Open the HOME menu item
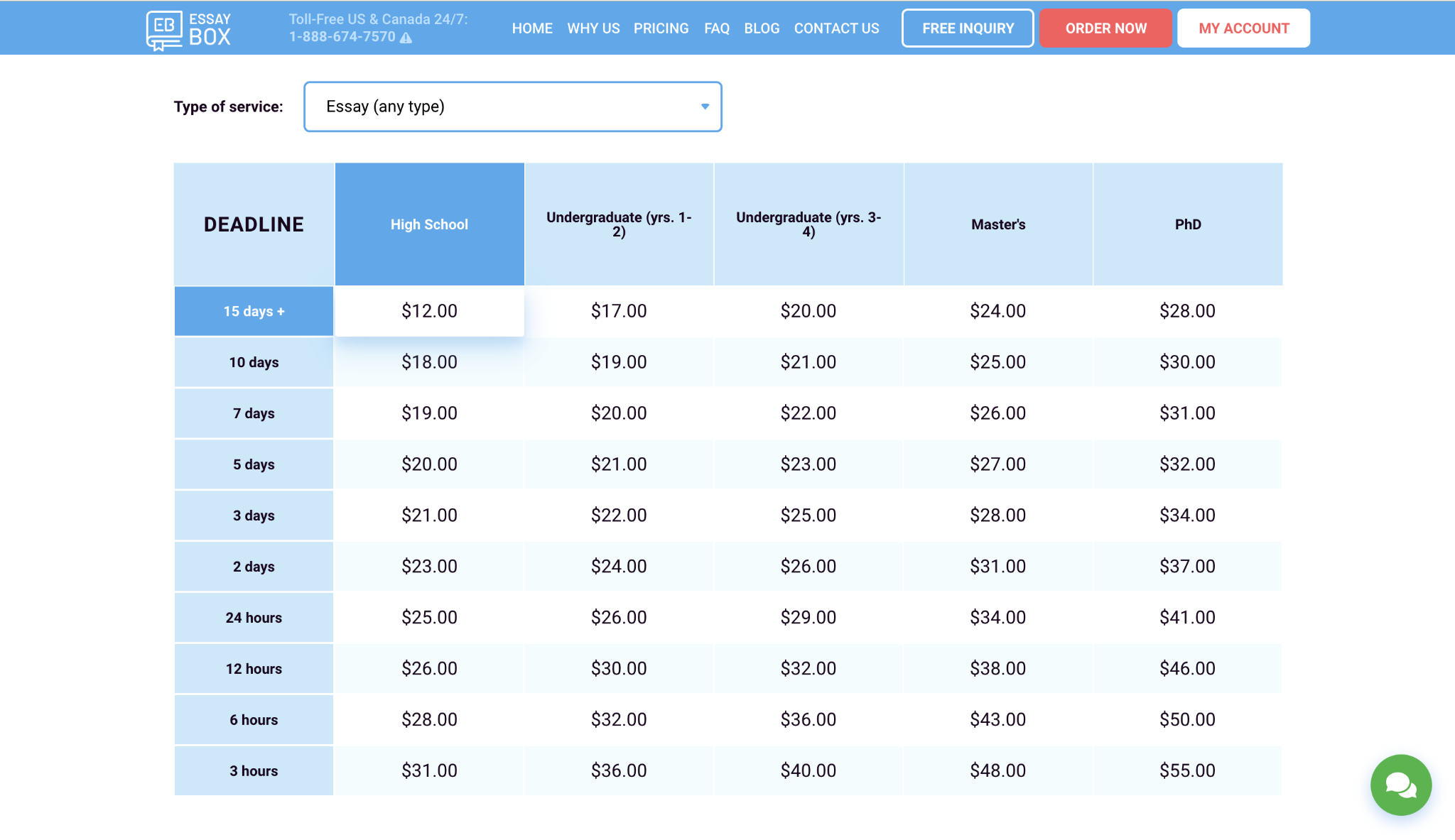 click(x=531, y=28)
